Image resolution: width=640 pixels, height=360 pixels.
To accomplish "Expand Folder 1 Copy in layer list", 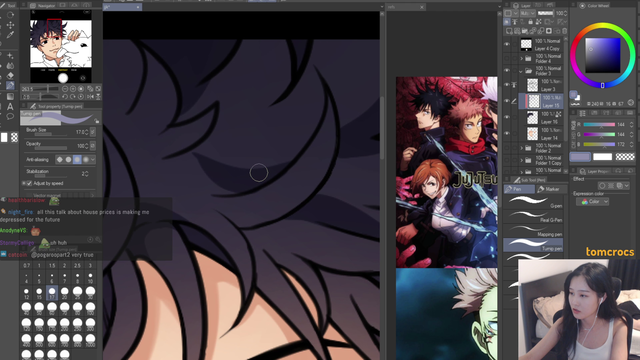I will point(521,160).
